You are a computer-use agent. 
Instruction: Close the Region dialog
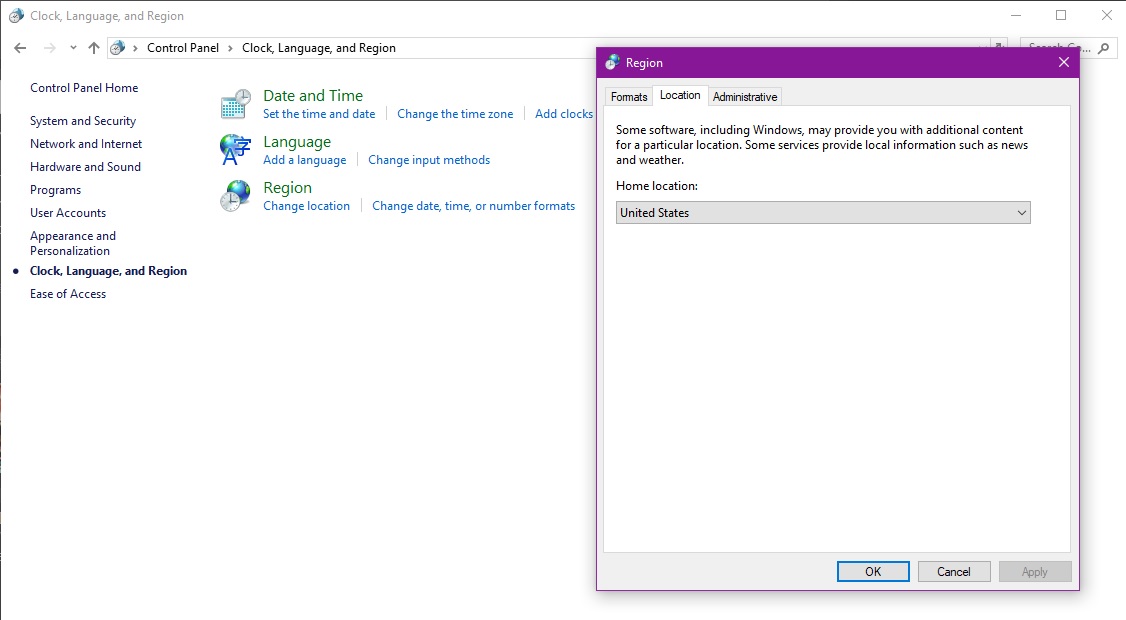[1063, 63]
